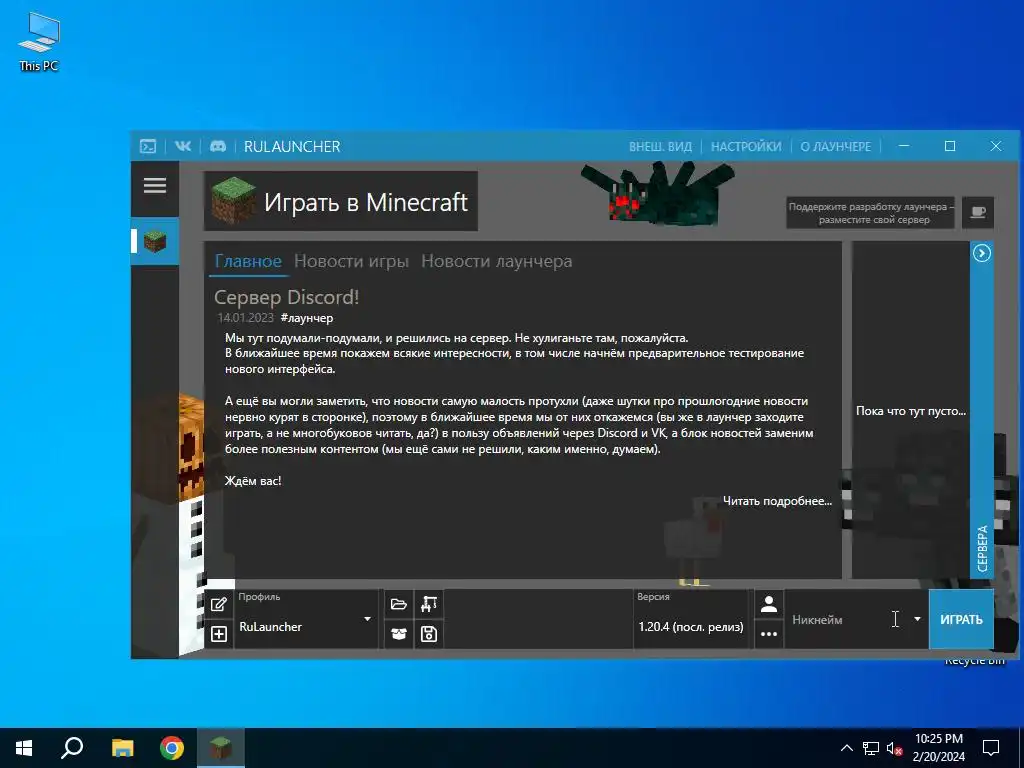Open the НАСТРОЙКИ menu
The height and width of the screenshot is (768, 1024).
tap(746, 146)
